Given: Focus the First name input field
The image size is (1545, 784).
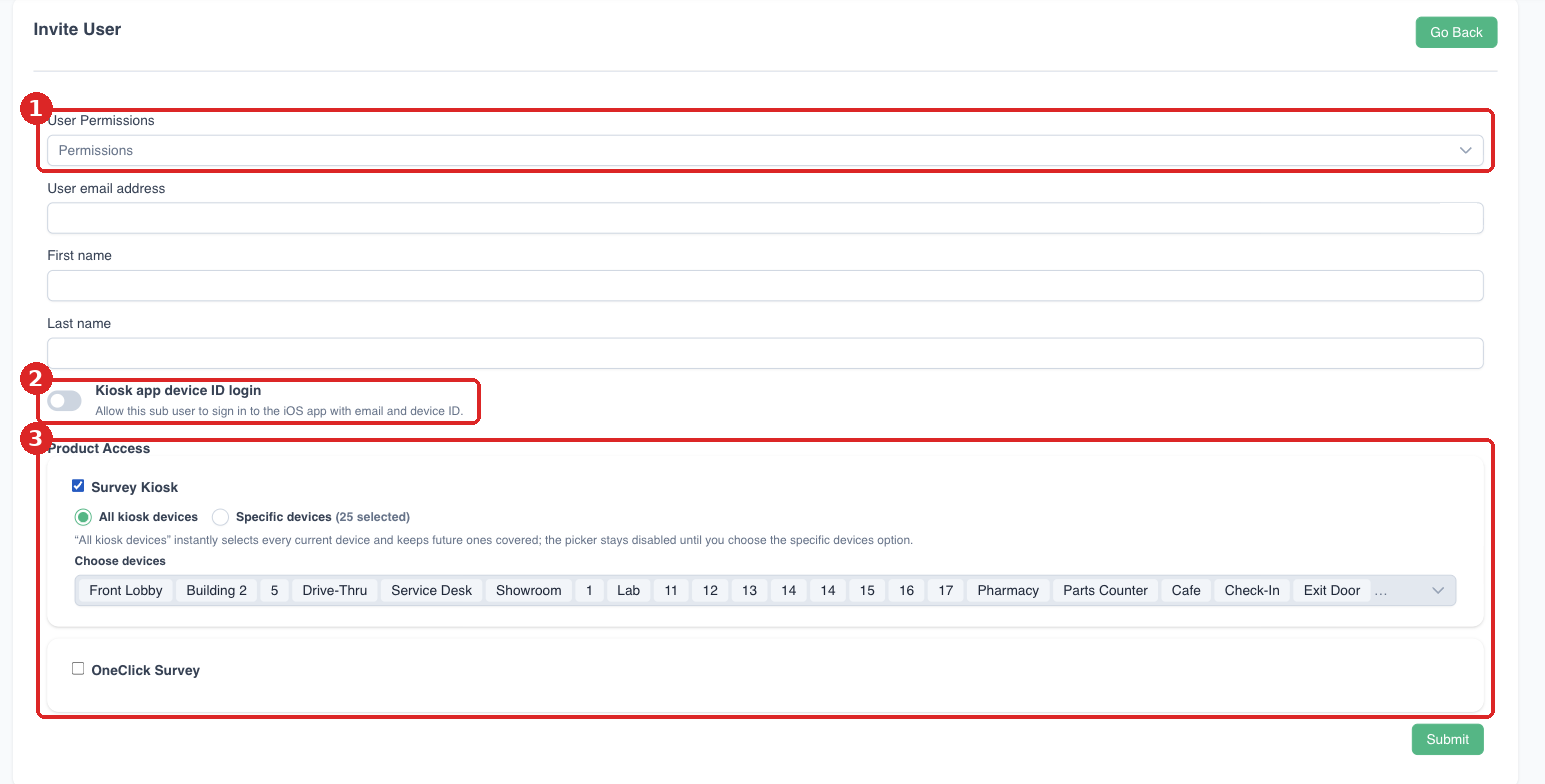Looking at the screenshot, I should pos(765,286).
